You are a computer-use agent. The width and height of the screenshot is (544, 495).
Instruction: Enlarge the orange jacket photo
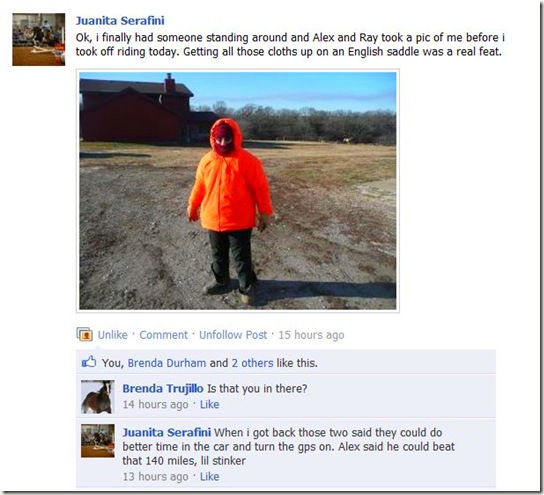coord(238,190)
